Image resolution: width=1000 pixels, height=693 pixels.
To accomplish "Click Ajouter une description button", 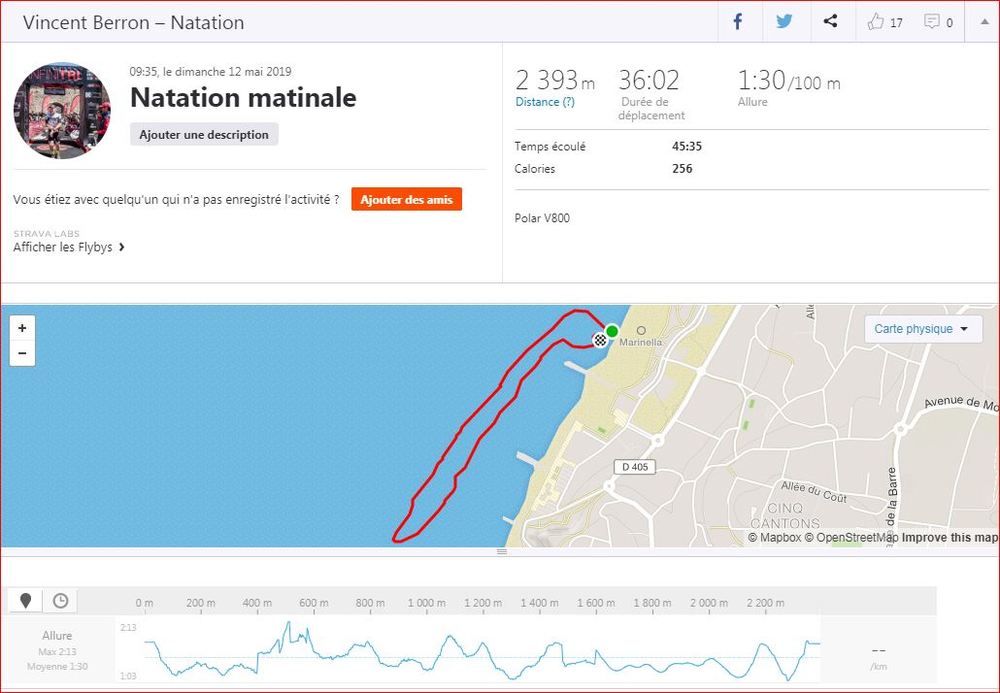I will click(204, 135).
